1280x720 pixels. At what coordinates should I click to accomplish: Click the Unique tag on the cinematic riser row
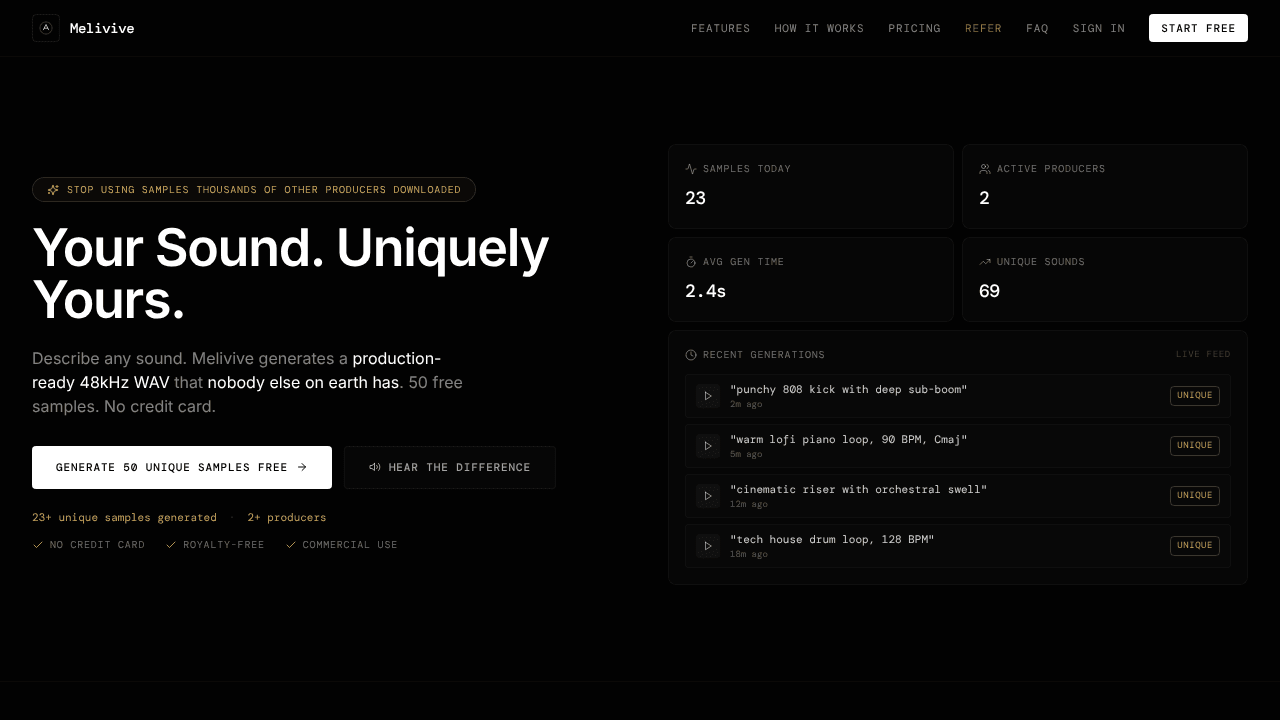[x=1195, y=496]
